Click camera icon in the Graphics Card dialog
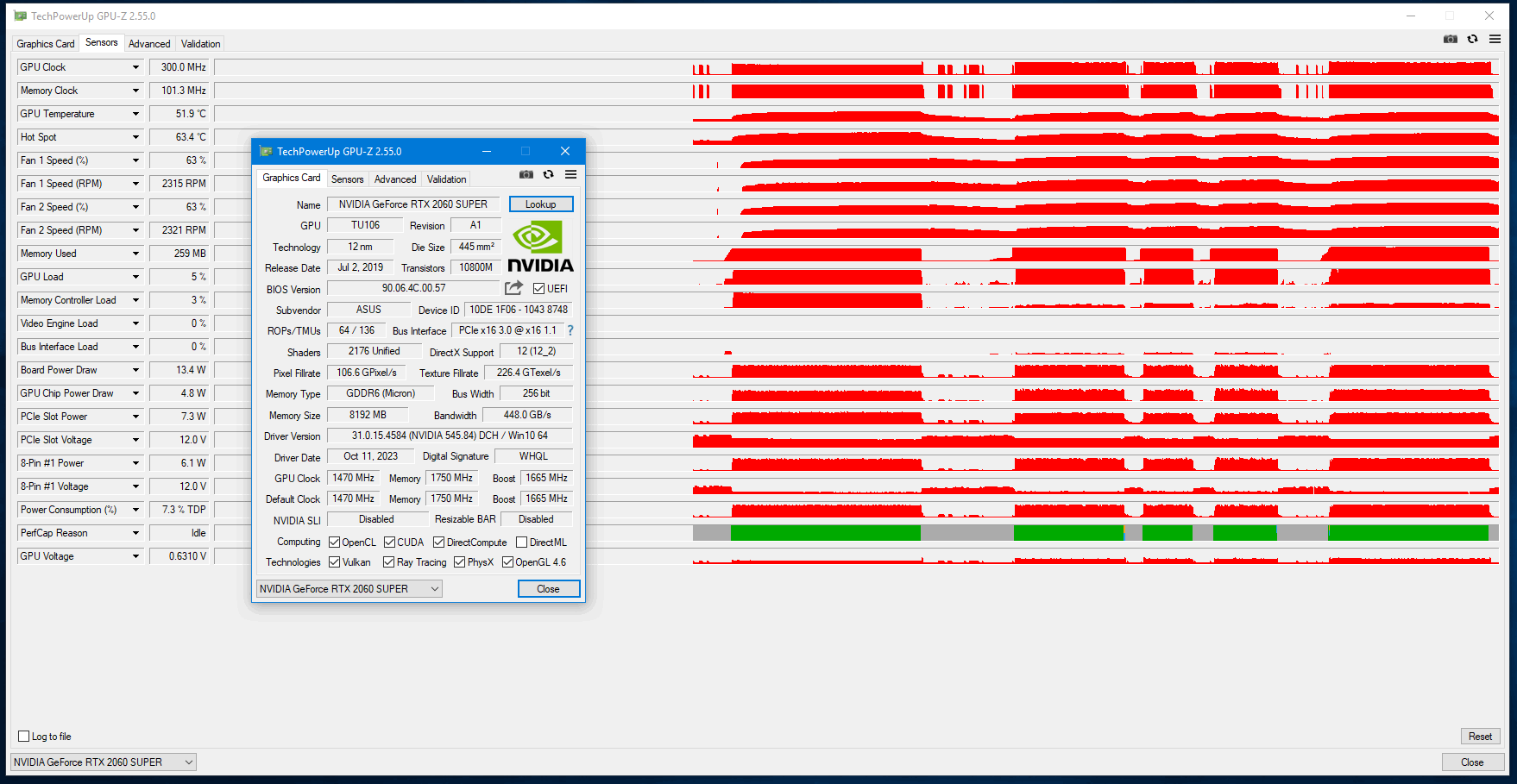 (526, 174)
